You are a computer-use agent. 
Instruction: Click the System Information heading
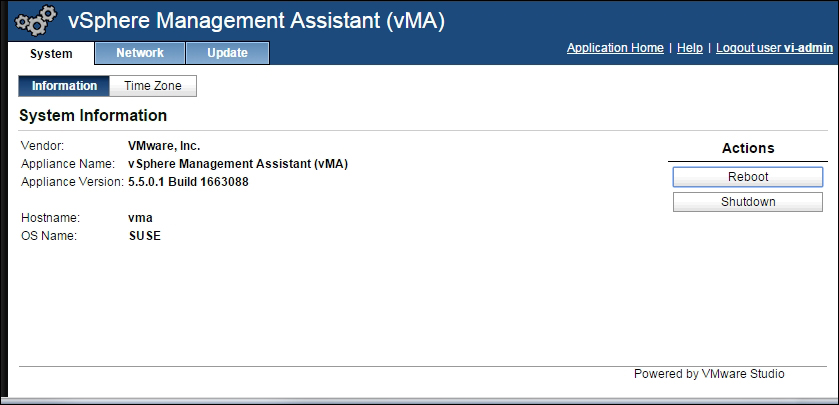click(93, 116)
